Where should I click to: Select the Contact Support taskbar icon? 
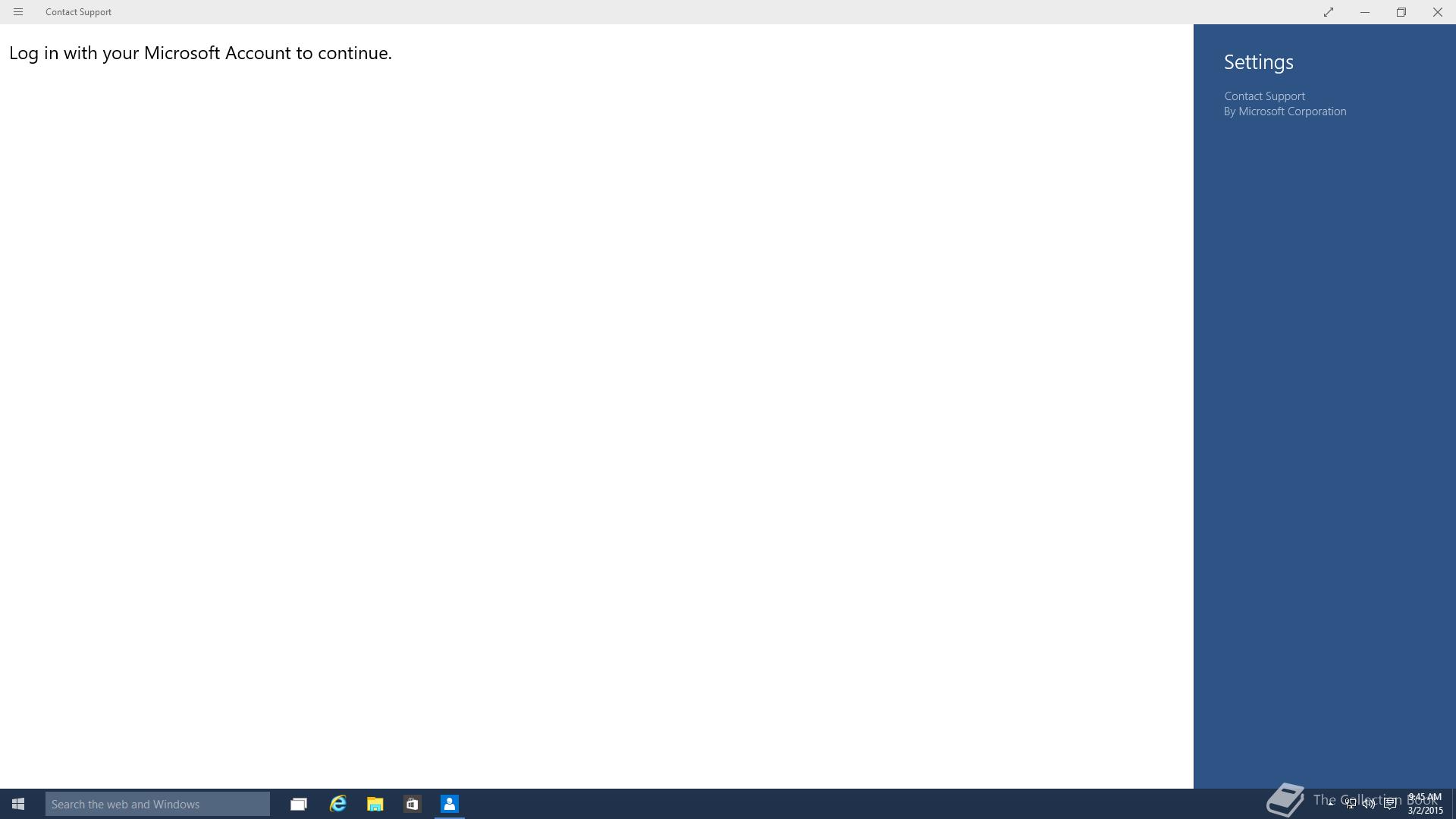point(450,804)
